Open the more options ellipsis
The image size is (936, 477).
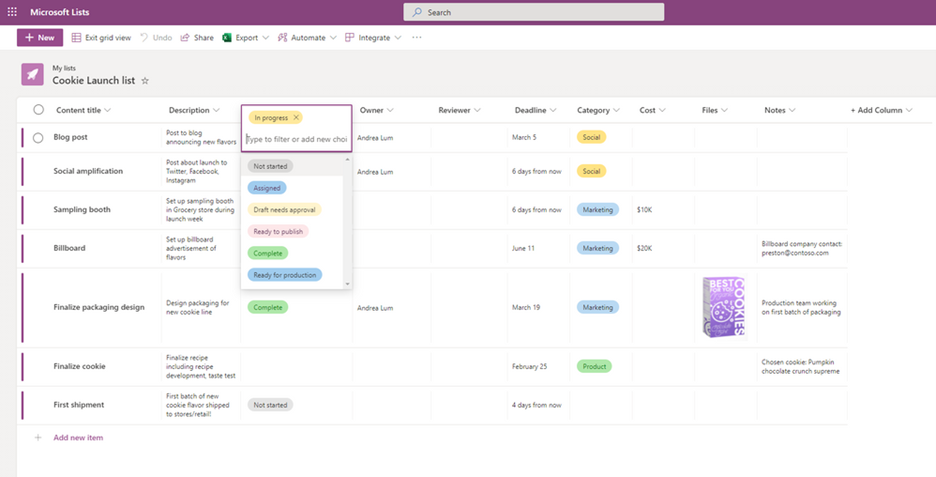click(417, 38)
